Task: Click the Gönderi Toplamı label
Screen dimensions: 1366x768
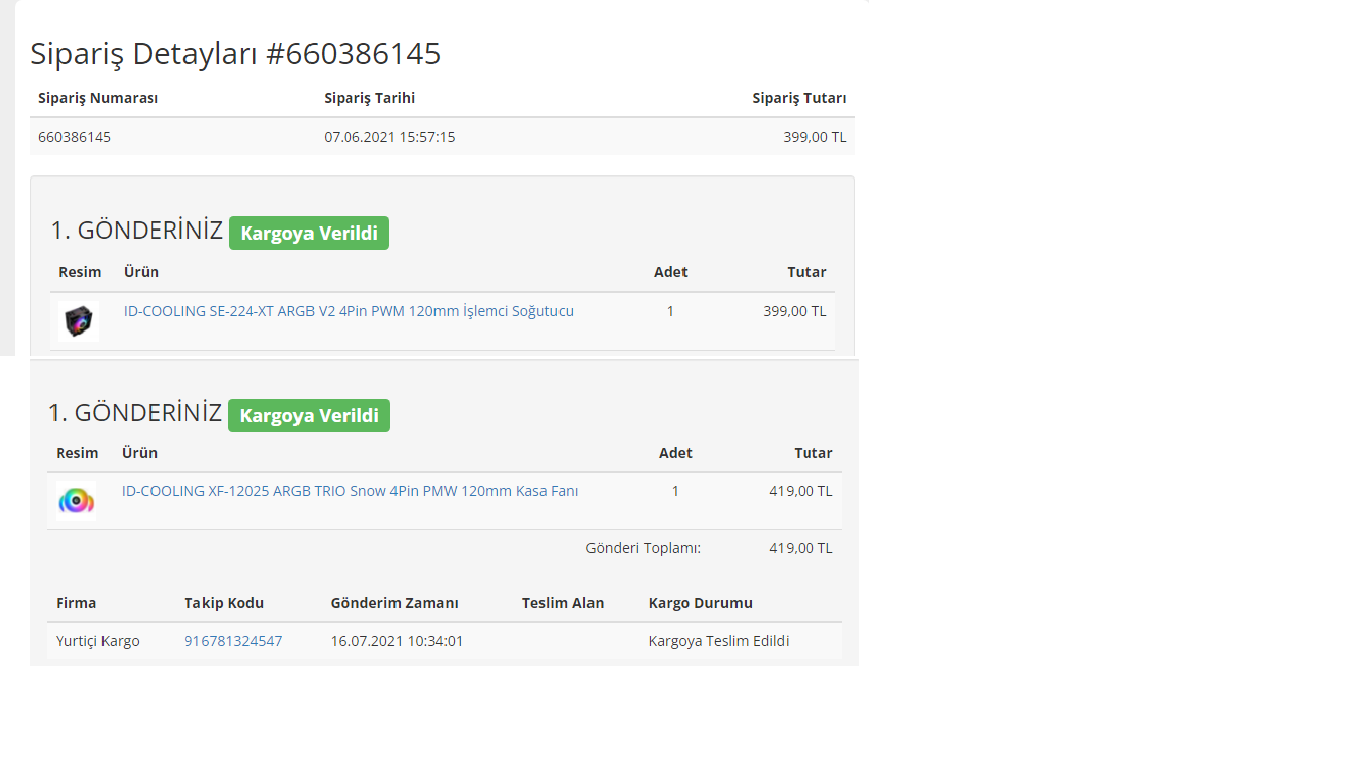Action: (x=643, y=548)
